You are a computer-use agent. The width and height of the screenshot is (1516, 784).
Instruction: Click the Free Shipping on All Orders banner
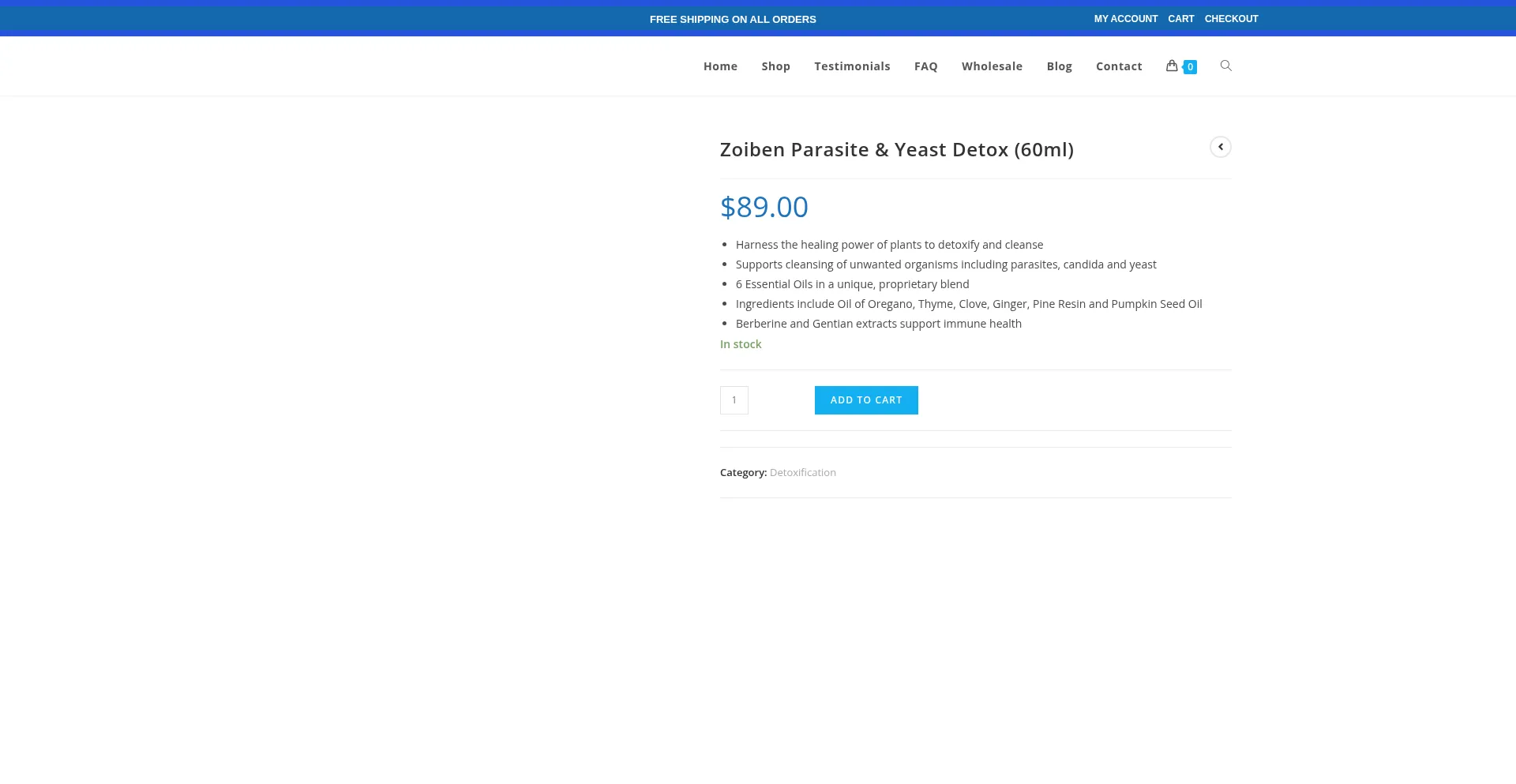coord(733,20)
